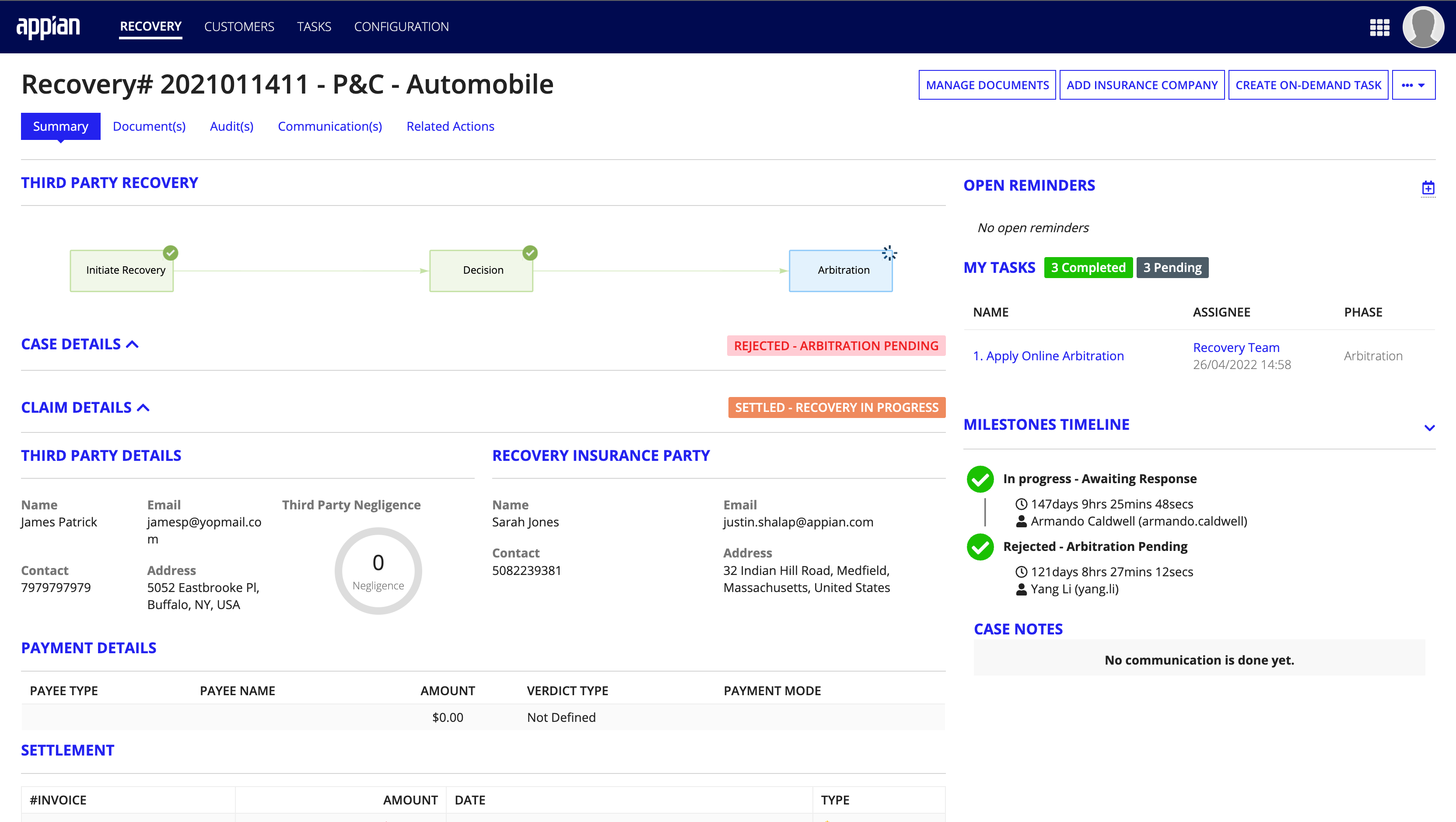Click the overflow menu icon with ellipsis
Screen dimensions: 1456x822
[x=1413, y=85]
